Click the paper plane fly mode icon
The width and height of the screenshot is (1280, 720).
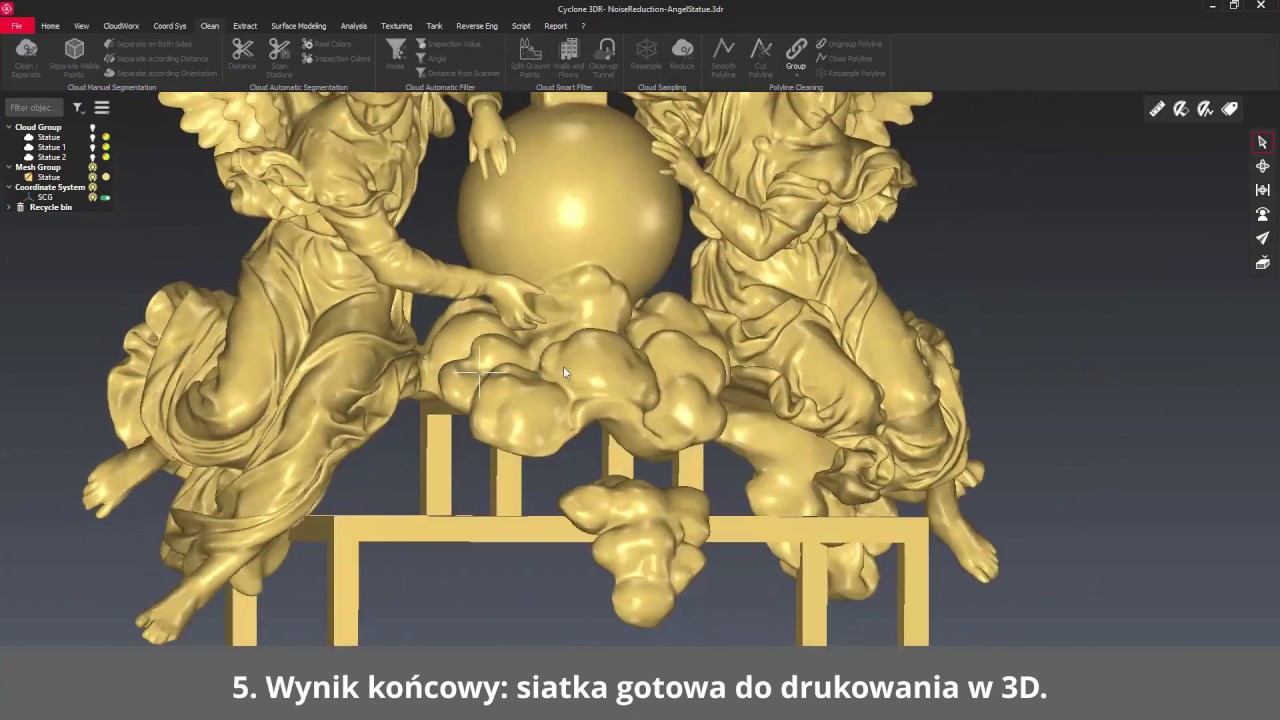pyautogui.click(x=1262, y=238)
